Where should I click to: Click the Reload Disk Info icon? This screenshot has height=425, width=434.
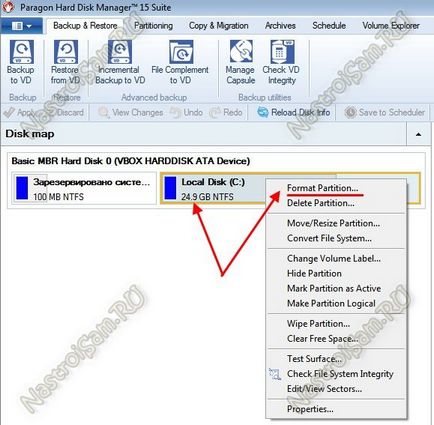pos(263,113)
